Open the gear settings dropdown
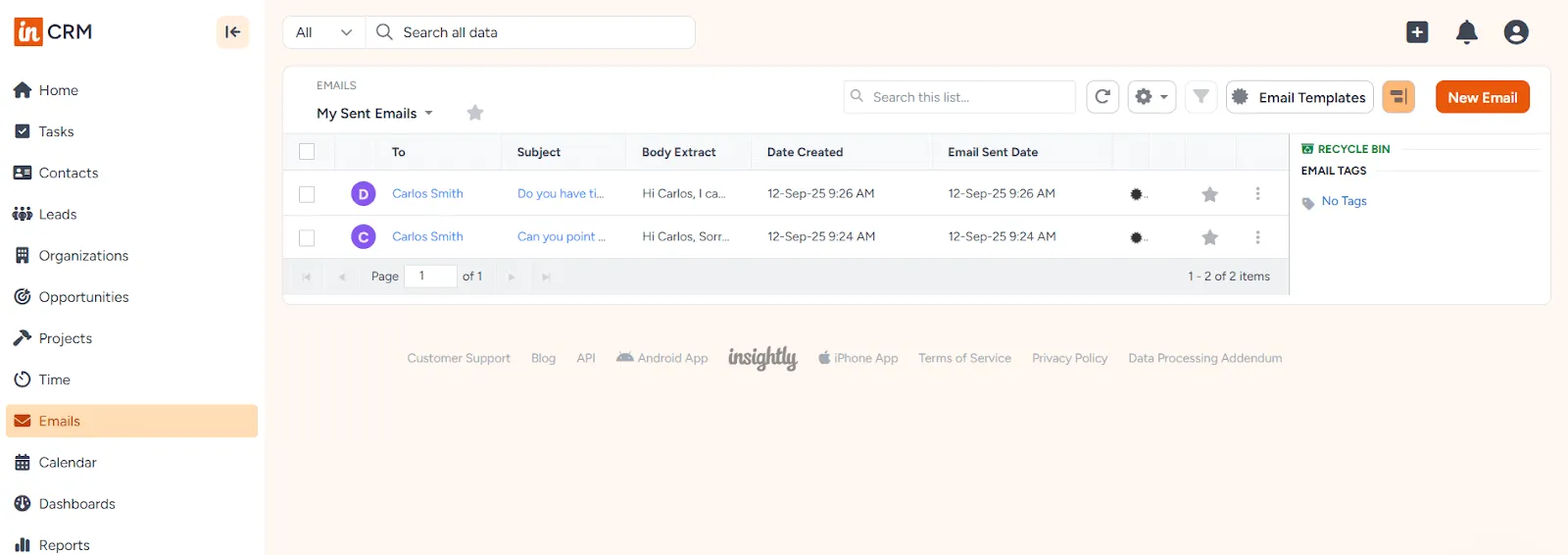The image size is (1568, 555). tap(1151, 97)
